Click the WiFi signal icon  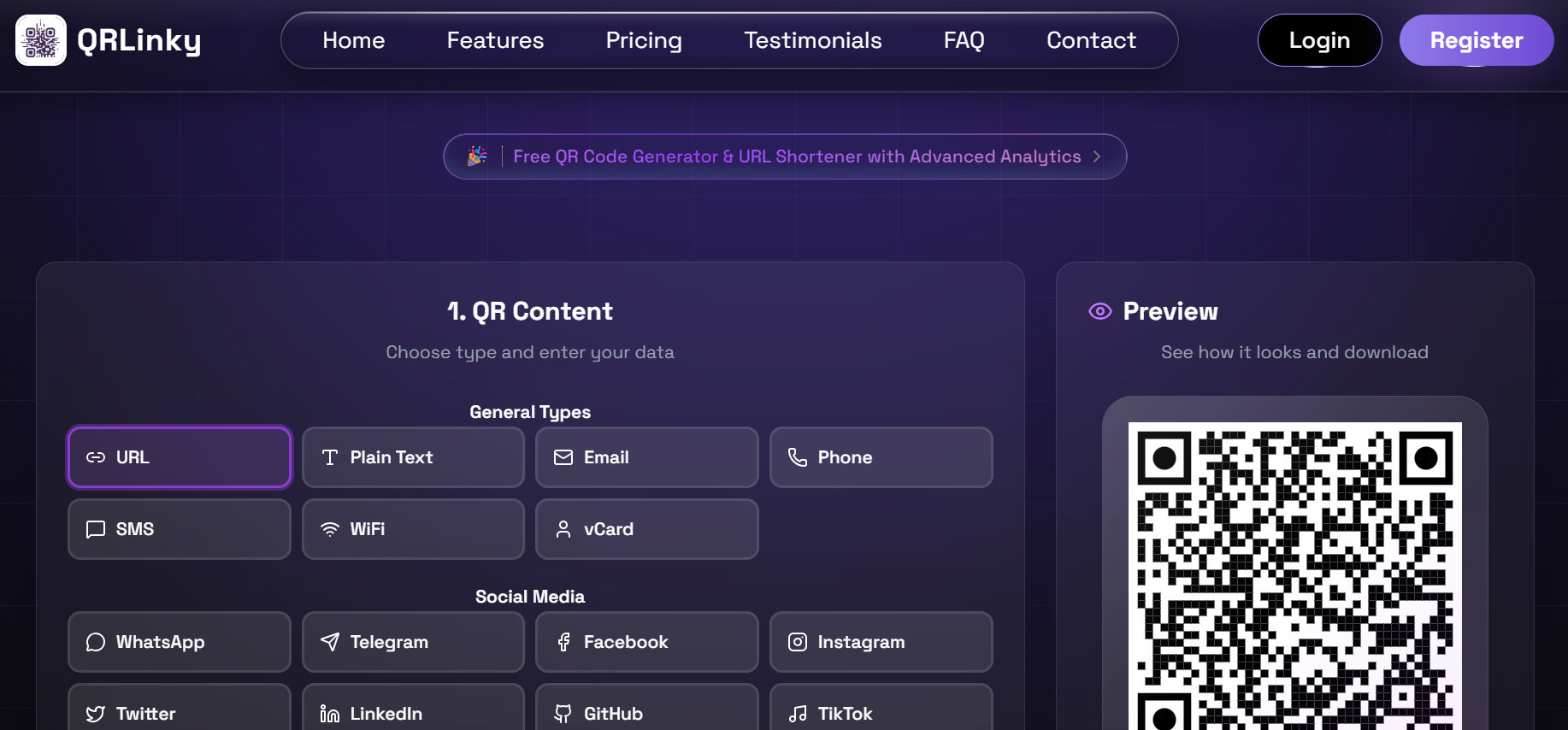(x=330, y=528)
